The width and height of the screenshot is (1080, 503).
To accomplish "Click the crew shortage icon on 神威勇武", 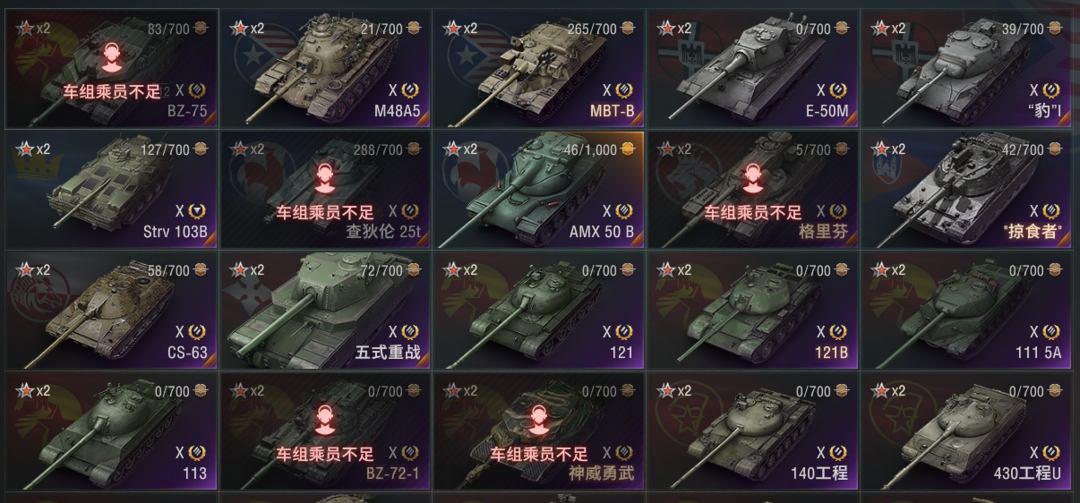I will (x=539, y=422).
